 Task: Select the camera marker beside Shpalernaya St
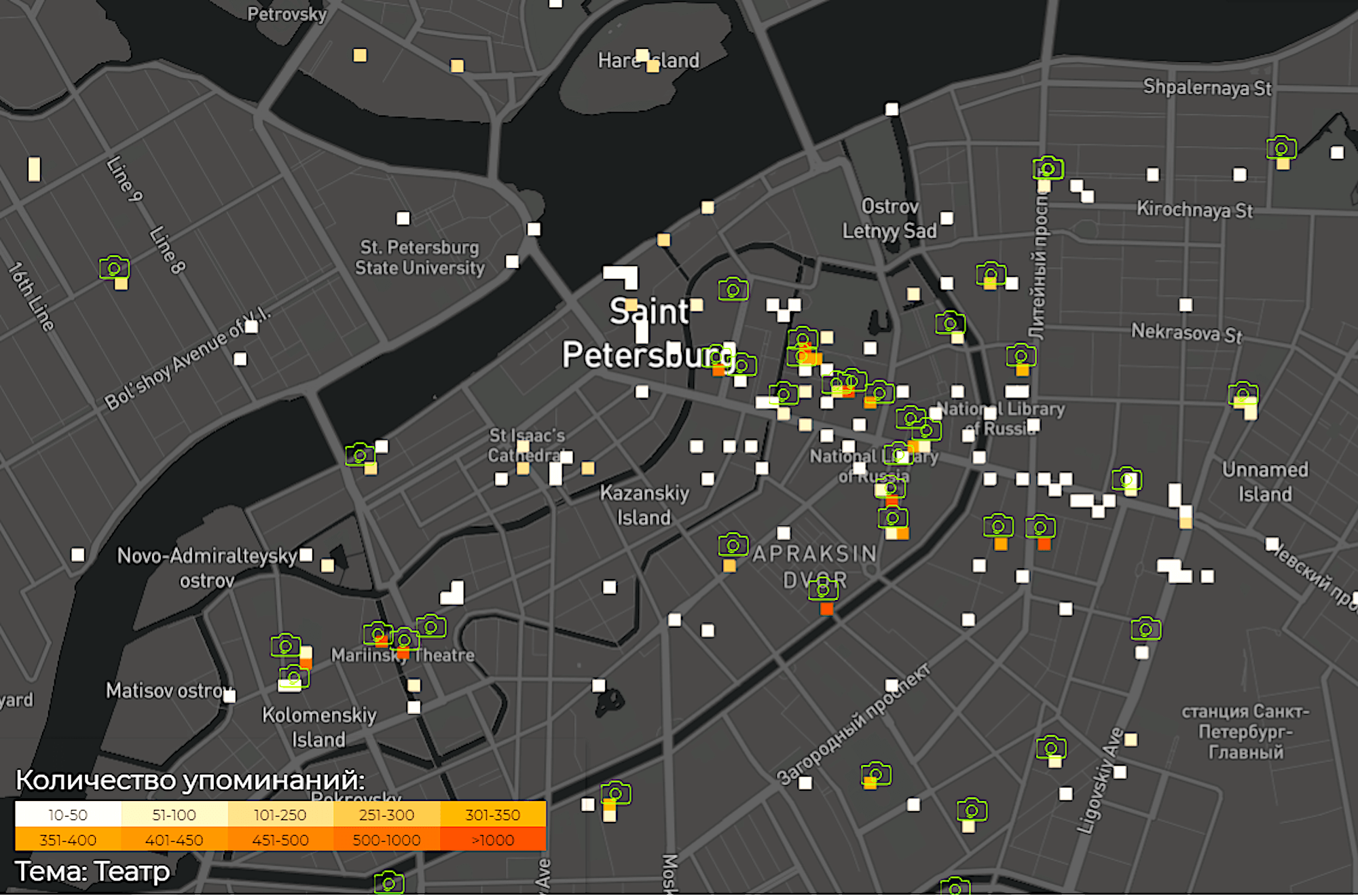click(x=1281, y=147)
